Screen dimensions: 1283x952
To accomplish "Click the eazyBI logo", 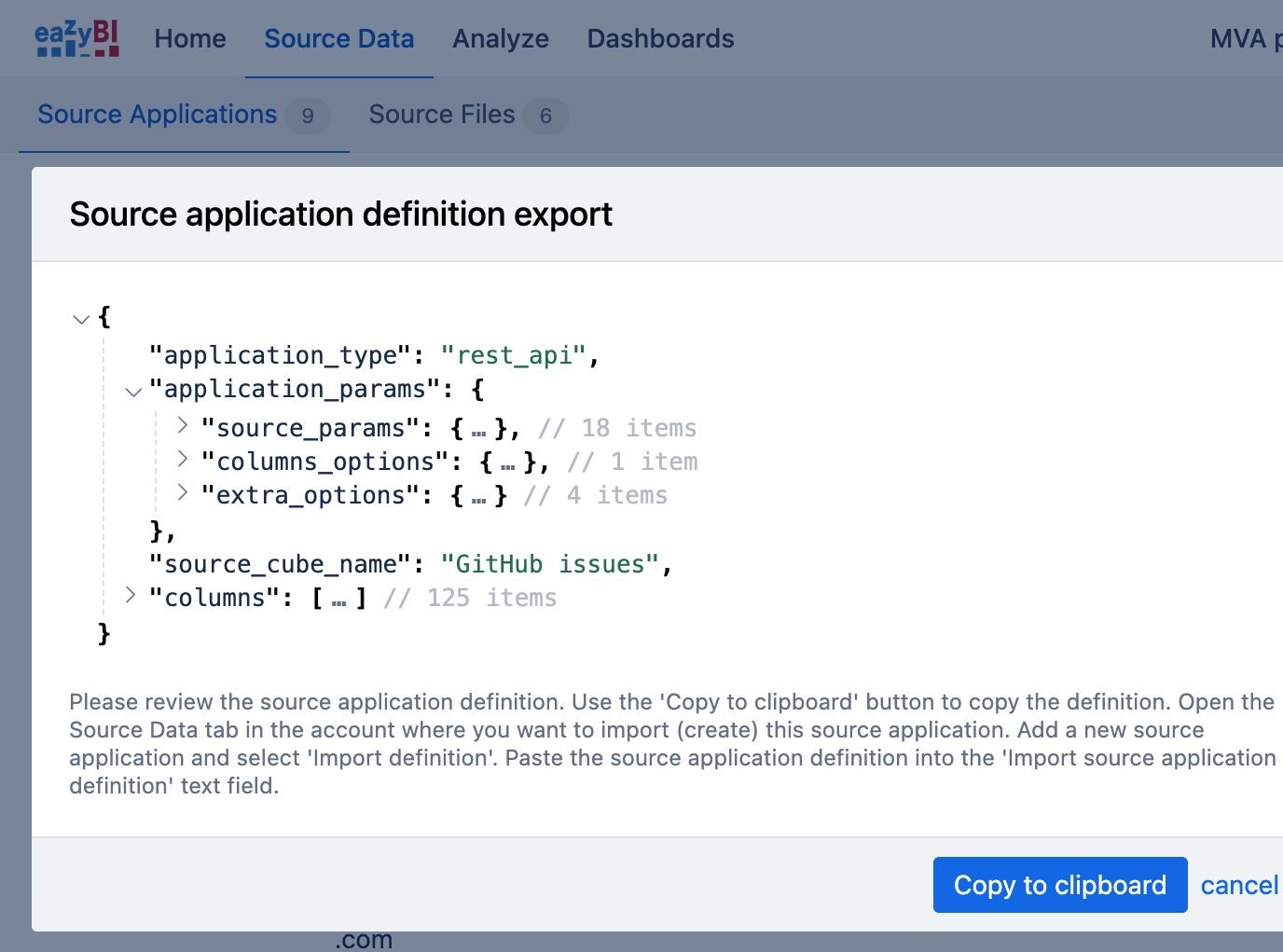I will [77, 38].
